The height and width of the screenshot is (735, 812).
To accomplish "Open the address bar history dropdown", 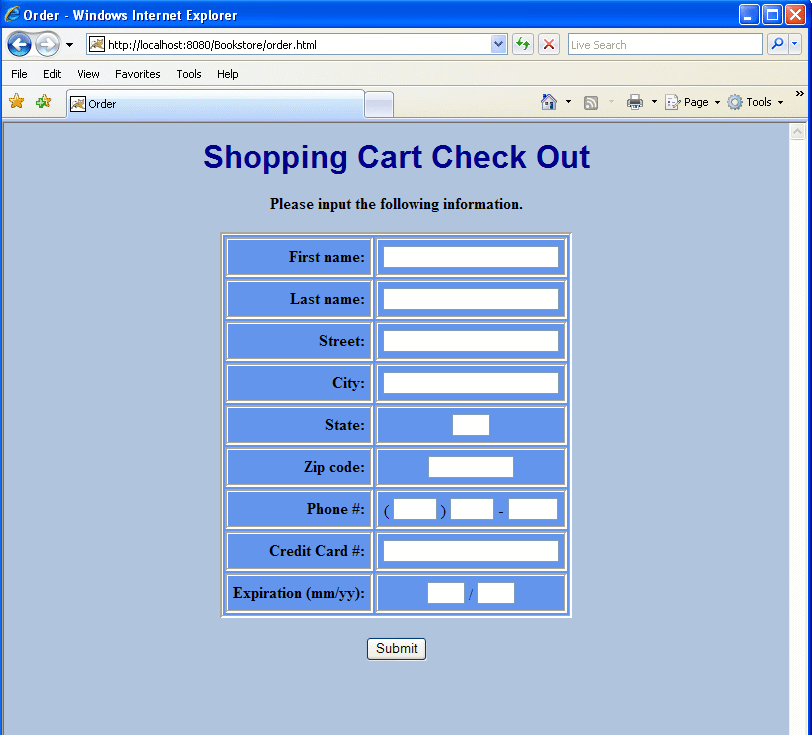I will [x=496, y=44].
